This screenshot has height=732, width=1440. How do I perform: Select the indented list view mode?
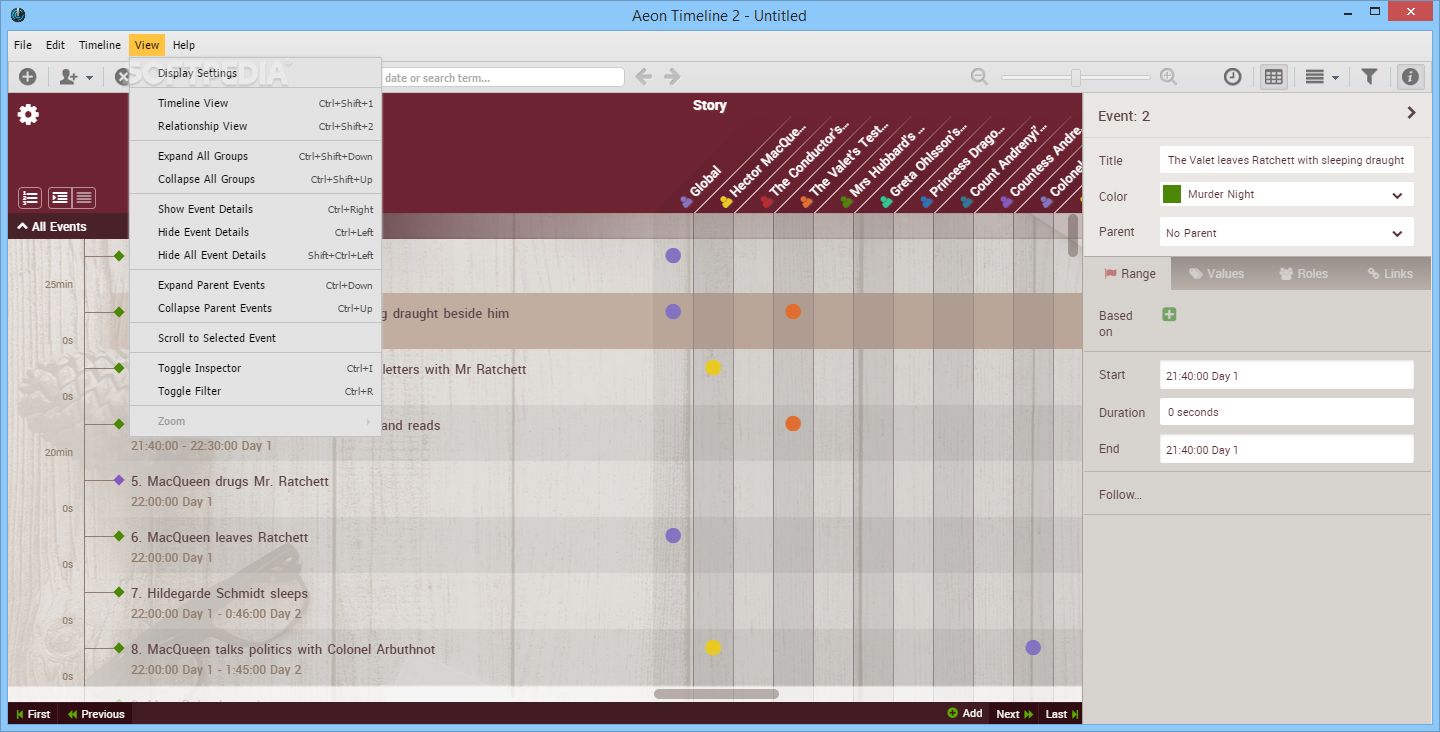tap(60, 198)
